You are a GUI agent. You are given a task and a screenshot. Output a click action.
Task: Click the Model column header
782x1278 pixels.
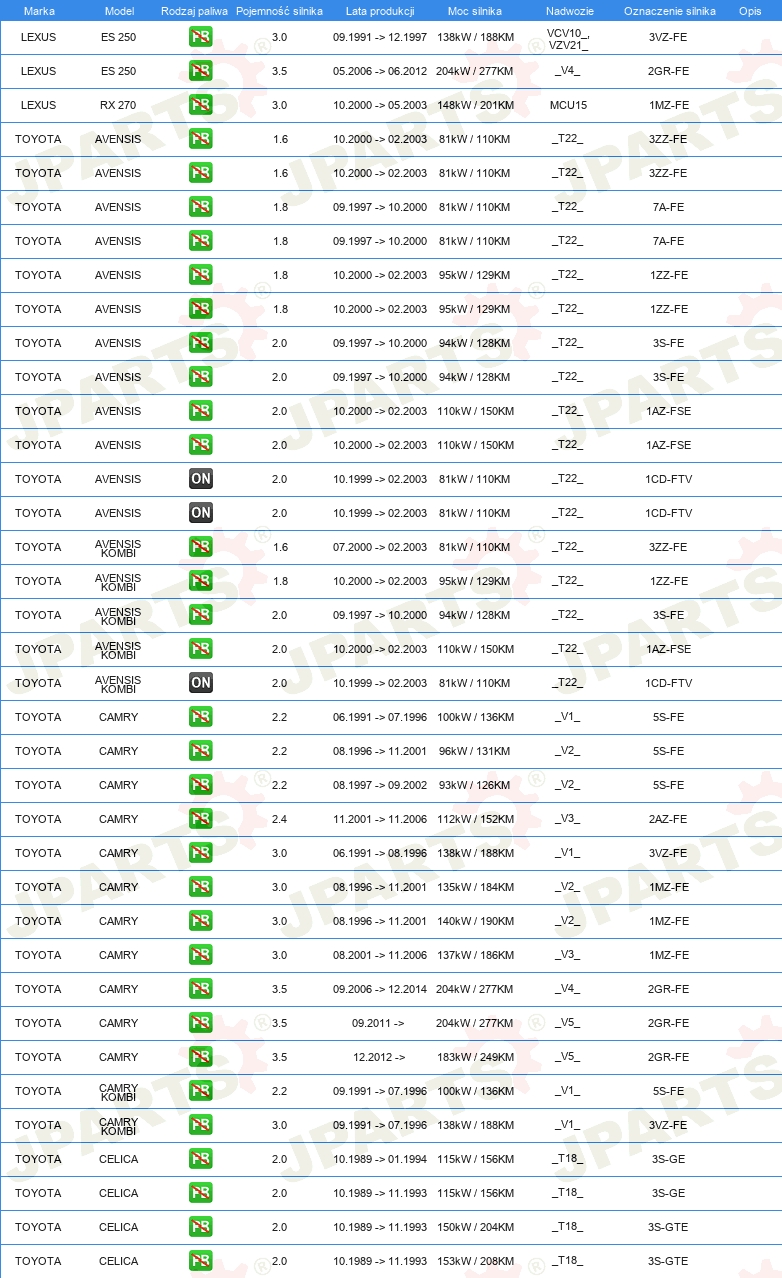tap(119, 11)
